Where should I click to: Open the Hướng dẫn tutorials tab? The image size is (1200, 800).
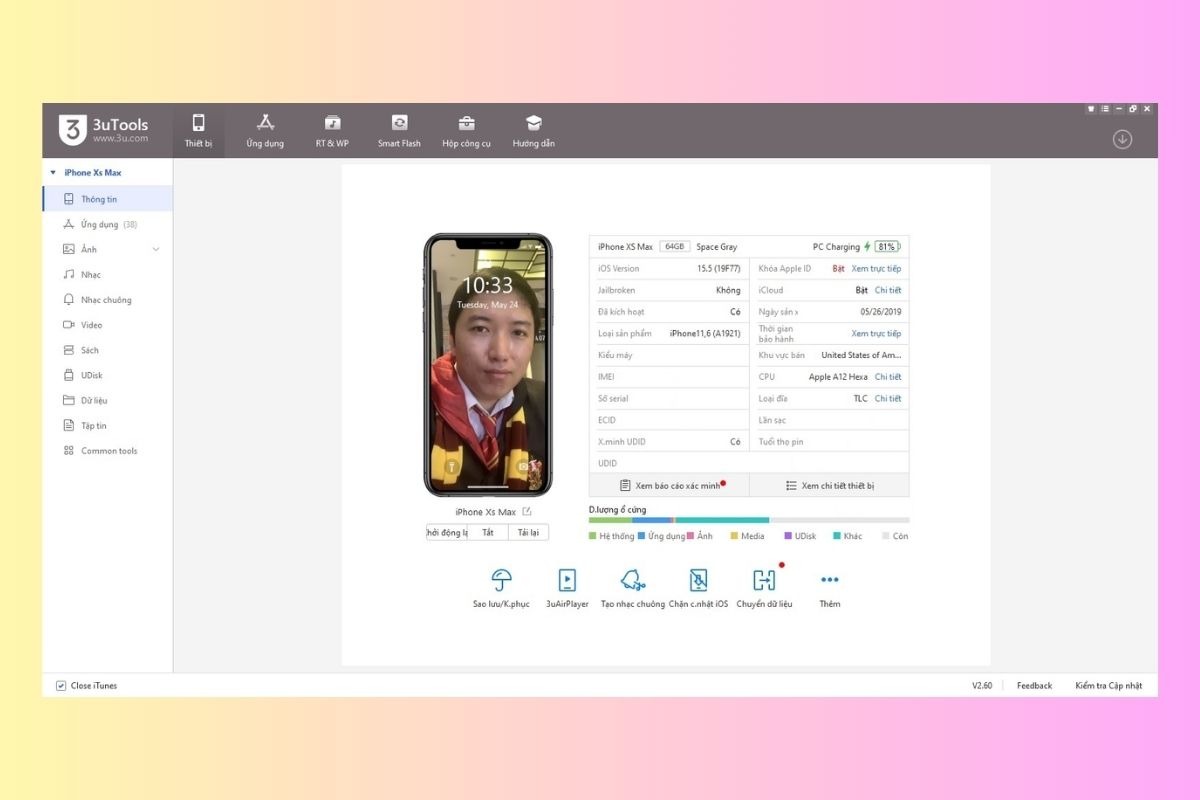click(x=533, y=130)
